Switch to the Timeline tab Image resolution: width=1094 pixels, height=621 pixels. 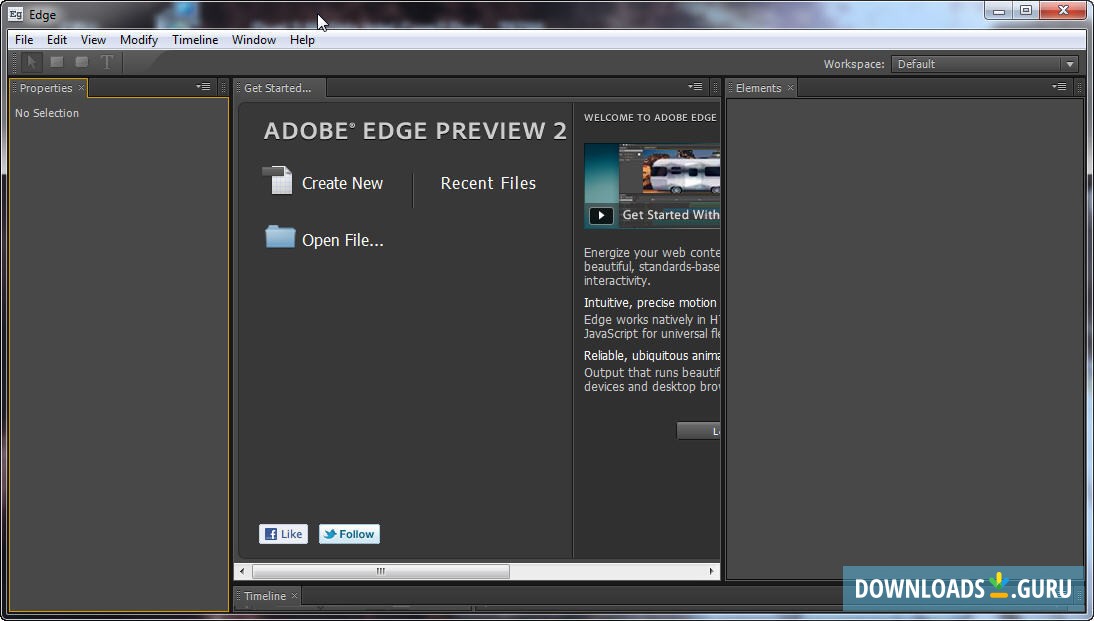click(264, 596)
